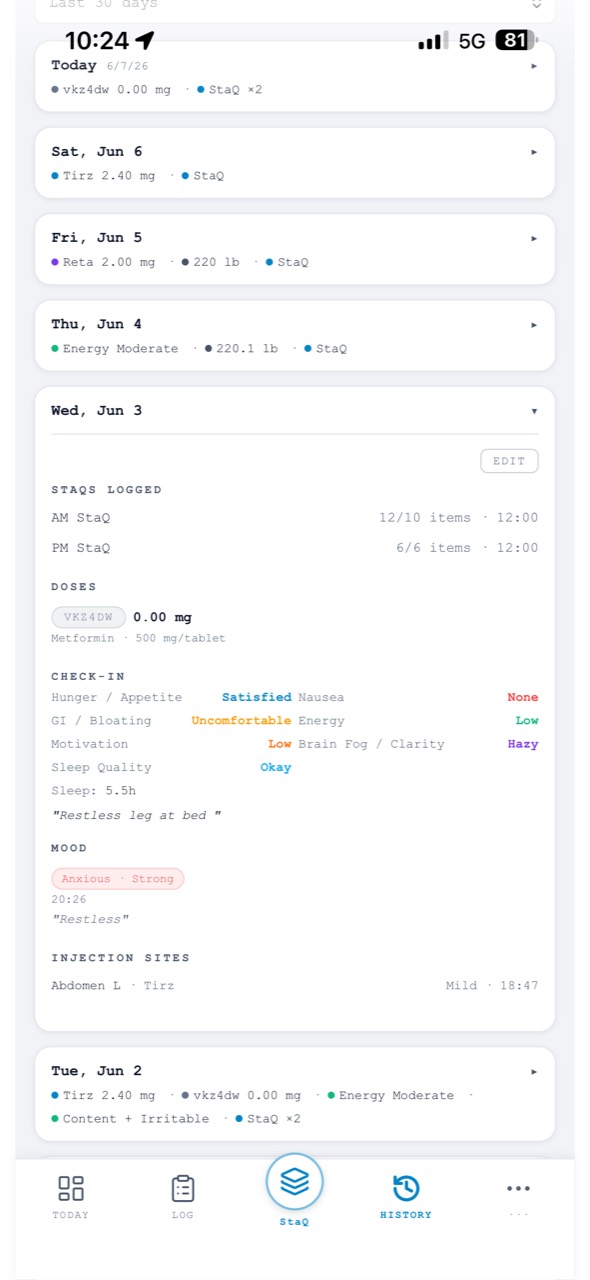The height and width of the screenshot is (1280, 590).
Task: Tap the Anxious · Strong mood tag
Action: [x=118, y=879]
